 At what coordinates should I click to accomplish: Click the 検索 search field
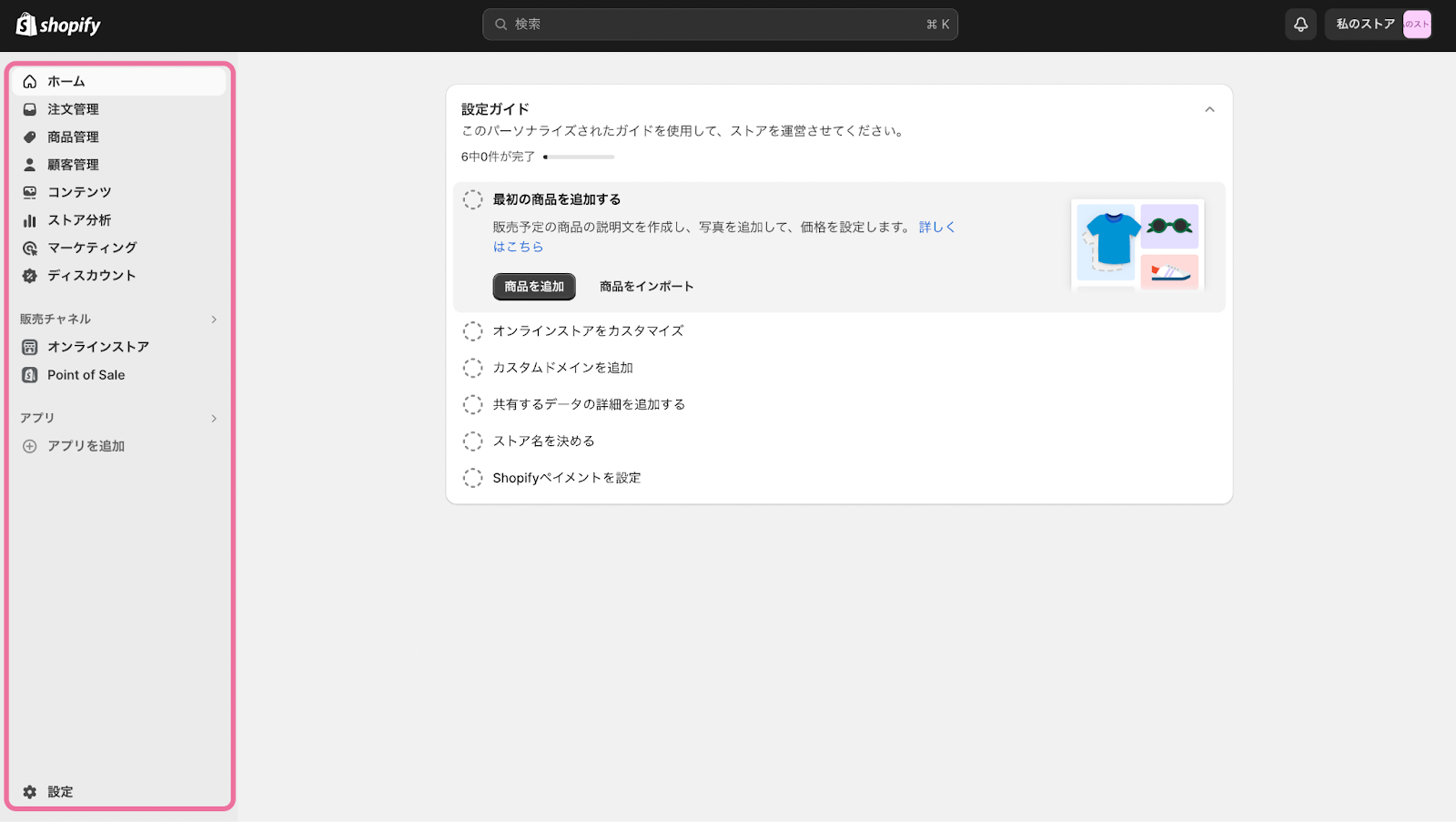pos(720,25)
